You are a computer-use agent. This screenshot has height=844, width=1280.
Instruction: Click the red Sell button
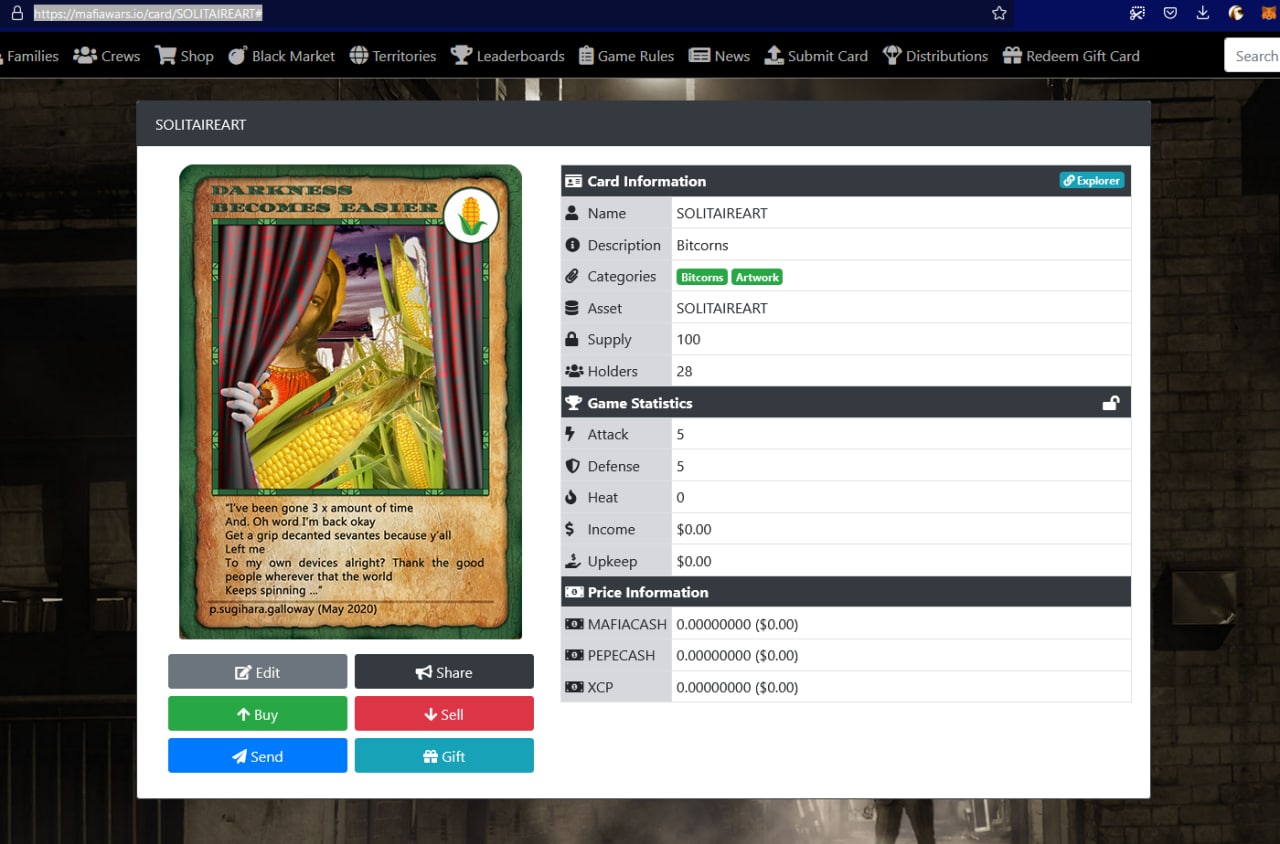tap(444, 714)
